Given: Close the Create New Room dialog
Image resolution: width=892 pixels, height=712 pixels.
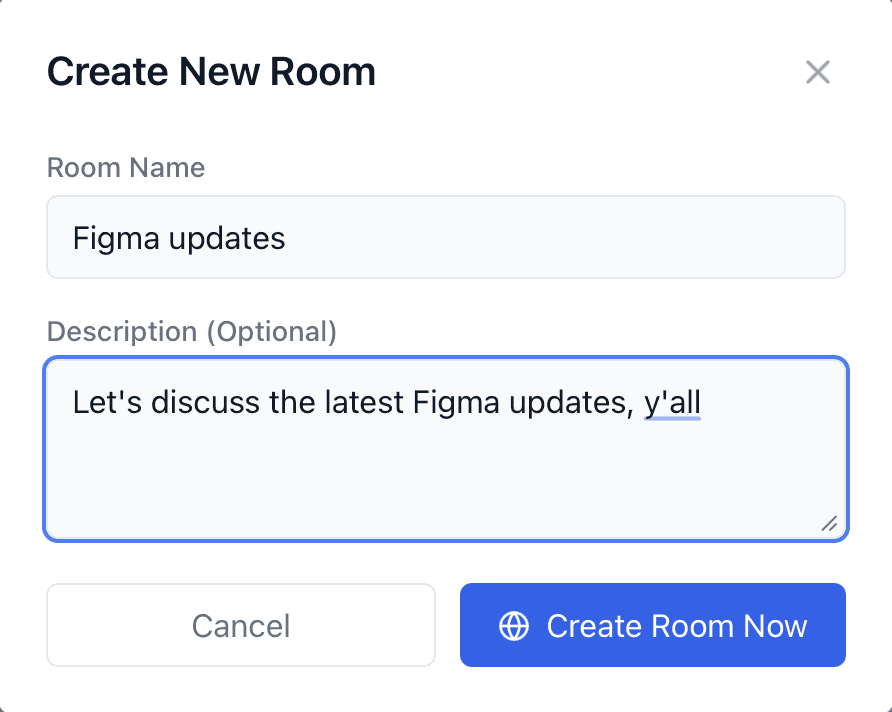Looking at the screenshot, I should click(x=818, y=72).
